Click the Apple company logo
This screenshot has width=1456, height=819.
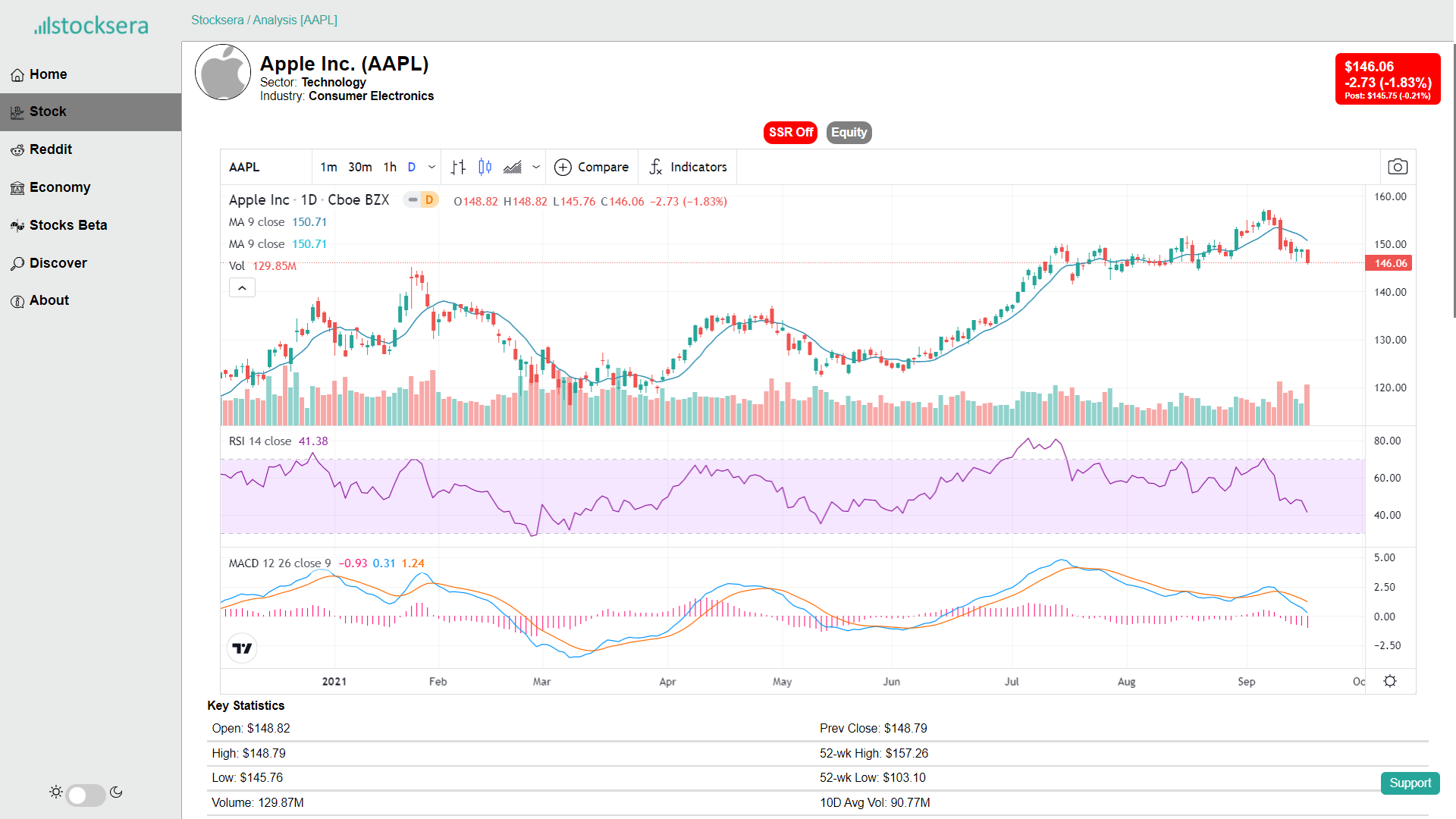[x=223, y=73]
